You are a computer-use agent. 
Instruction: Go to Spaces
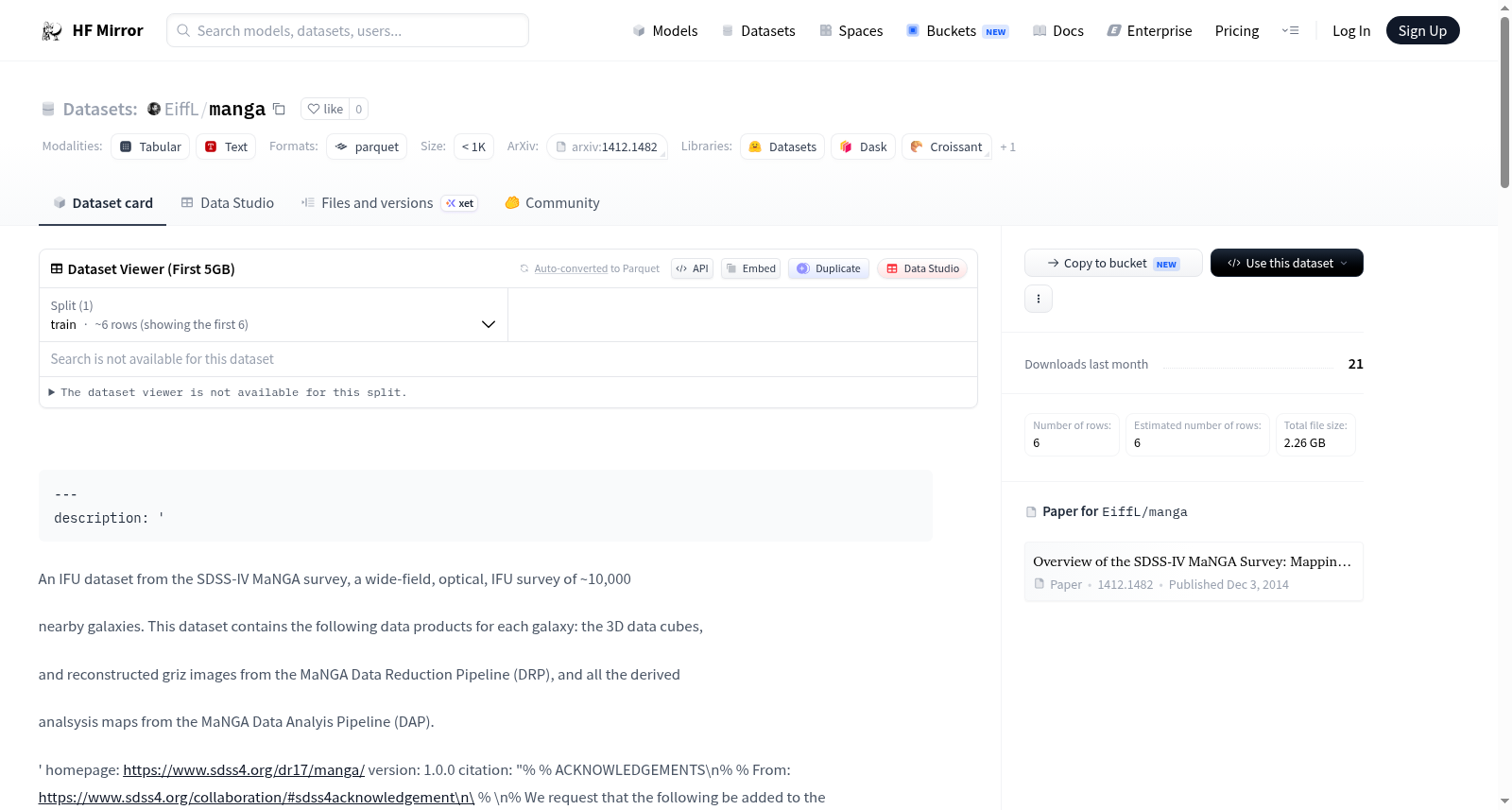click(x=851, y=30)
